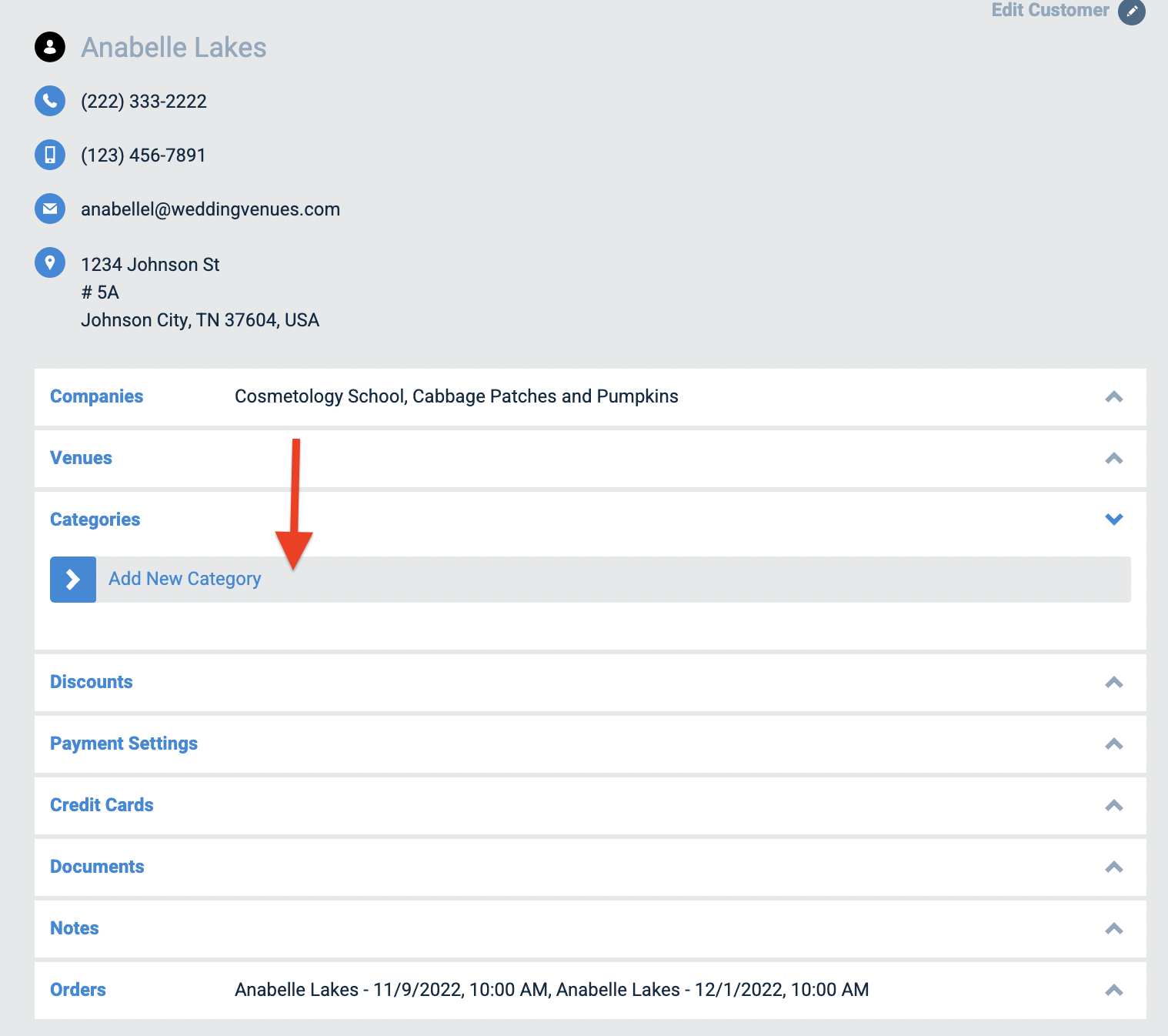Click the Categories section header
Viewport: 1168px width, 1036px height.
[95, 520]
